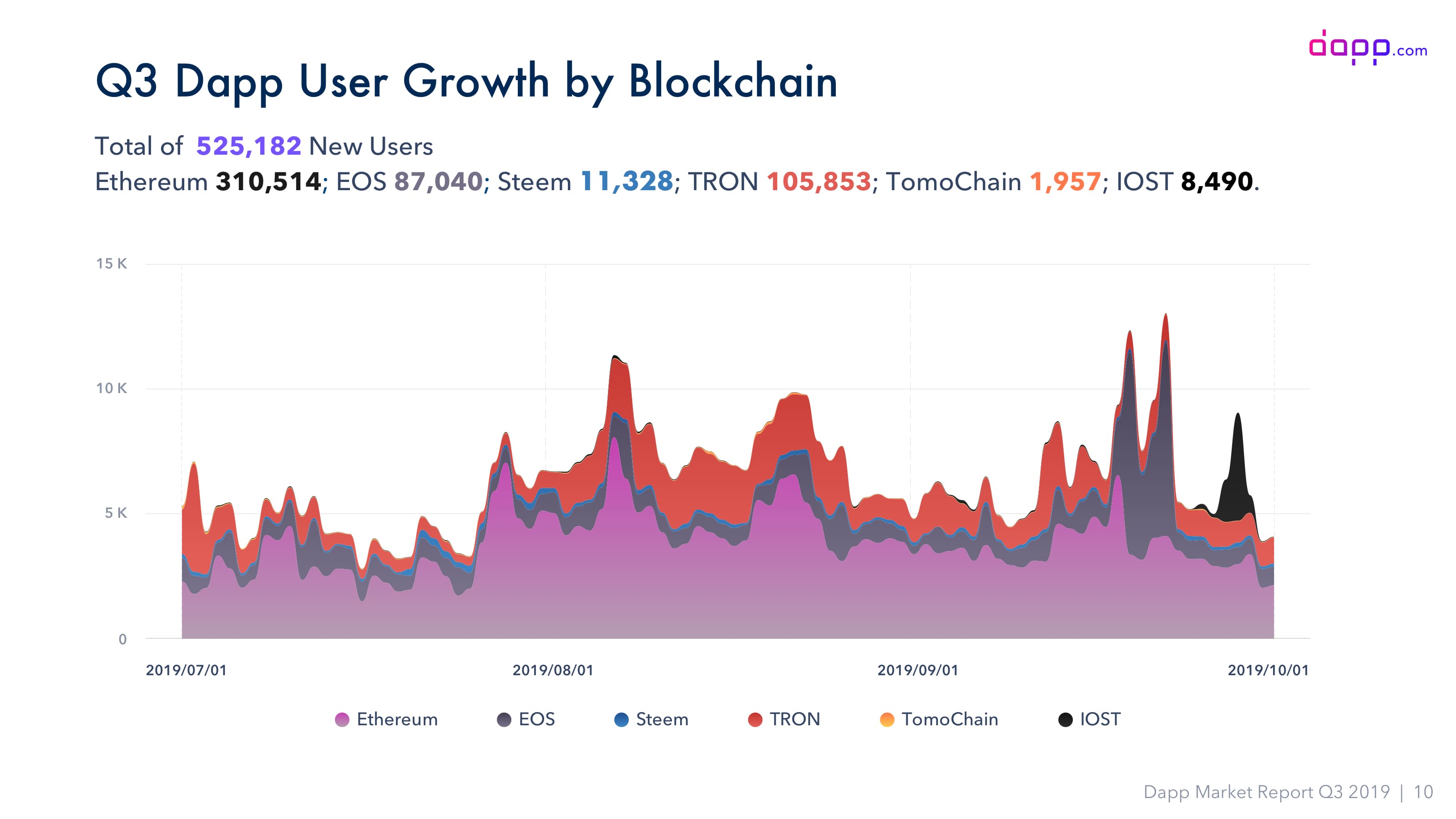The width and height of the screenshot is (1456, 819).
Task: Click the Q3 Dapp User Growth title
Action: point(467,82)
